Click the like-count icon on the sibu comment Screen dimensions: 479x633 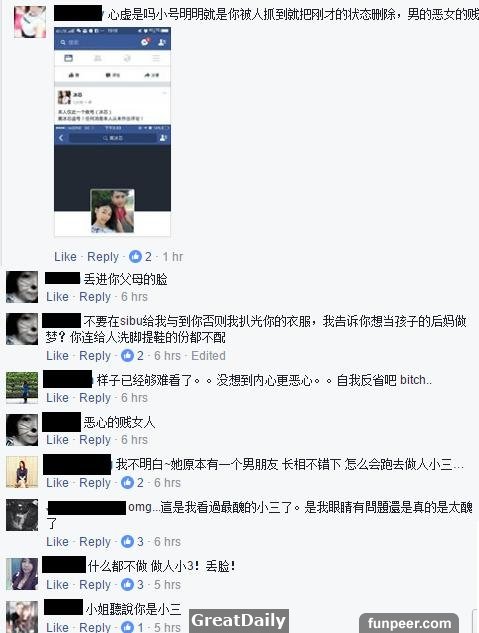pos(127,356)
